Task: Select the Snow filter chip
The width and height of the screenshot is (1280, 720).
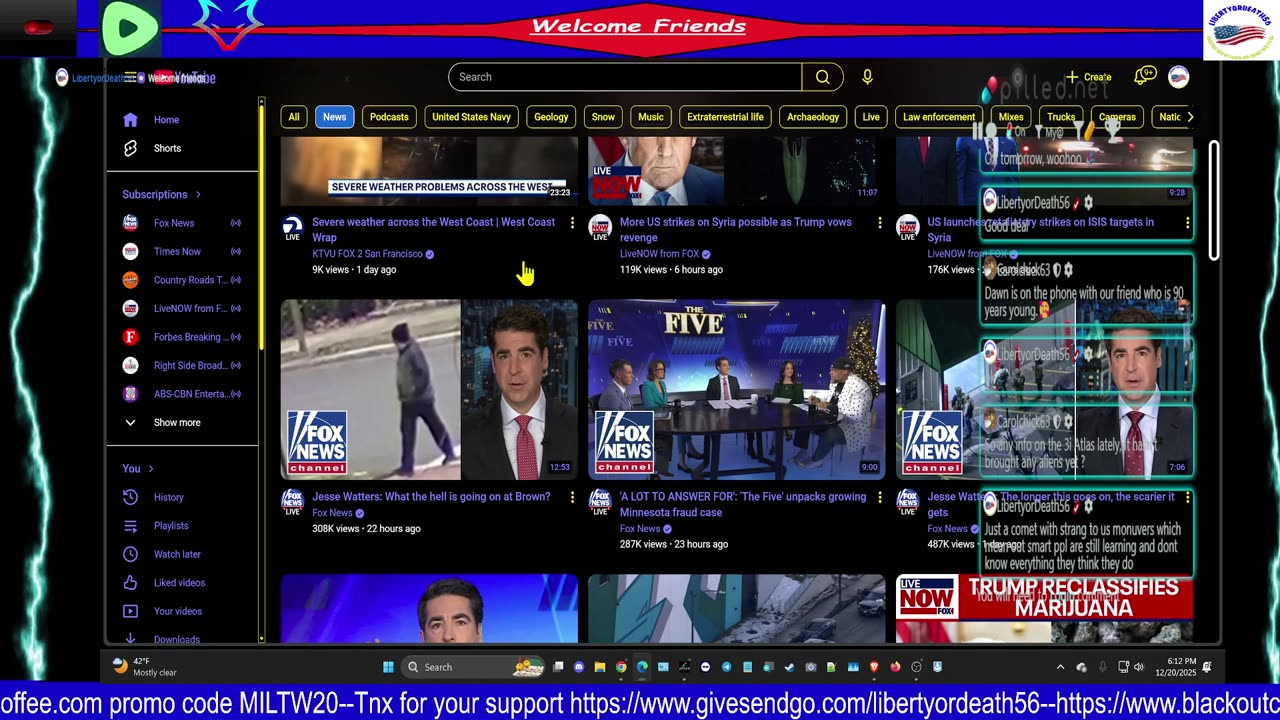Action: coord(603,117)
